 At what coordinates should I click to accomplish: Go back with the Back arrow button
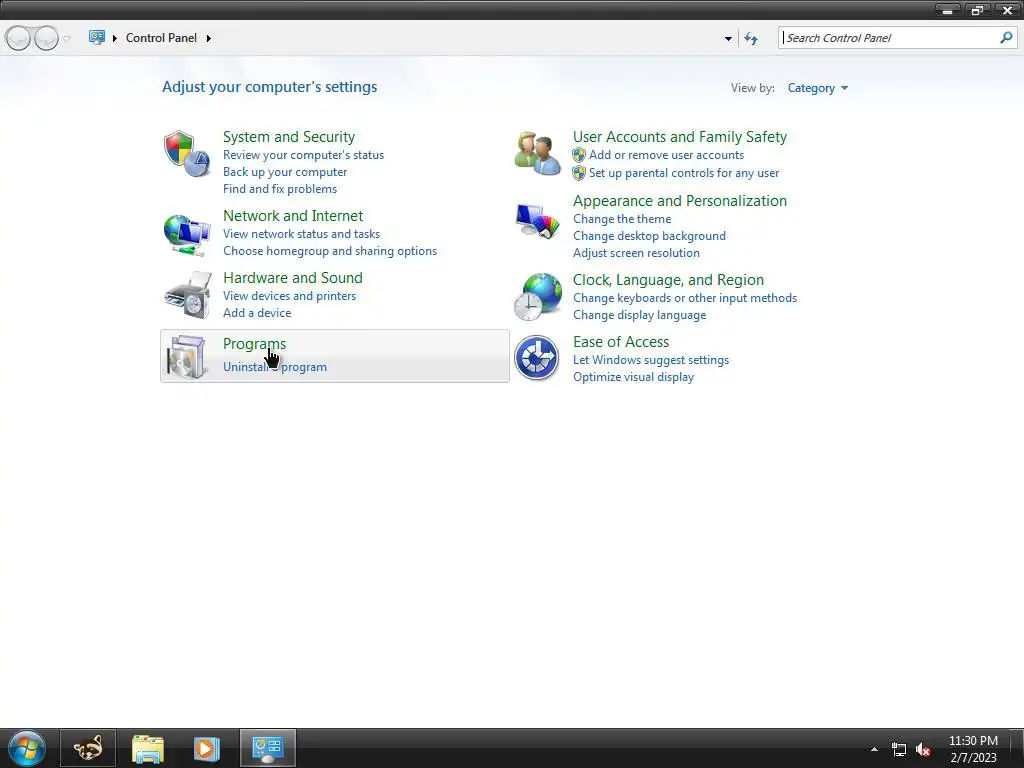pyautogui.click(x=18, y=38)
